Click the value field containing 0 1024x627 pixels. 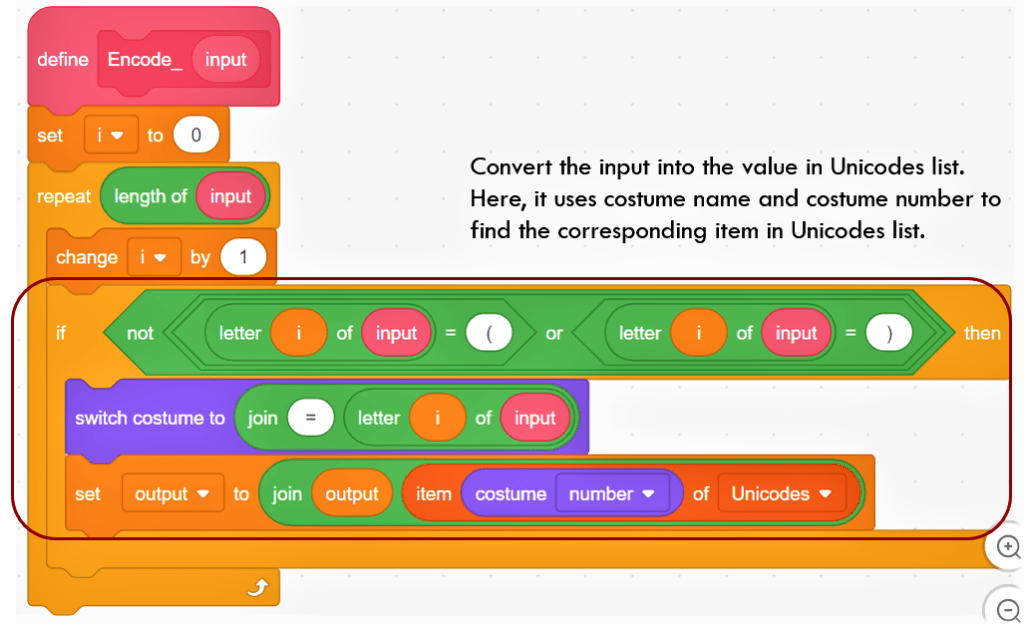[x=196, y=136]
